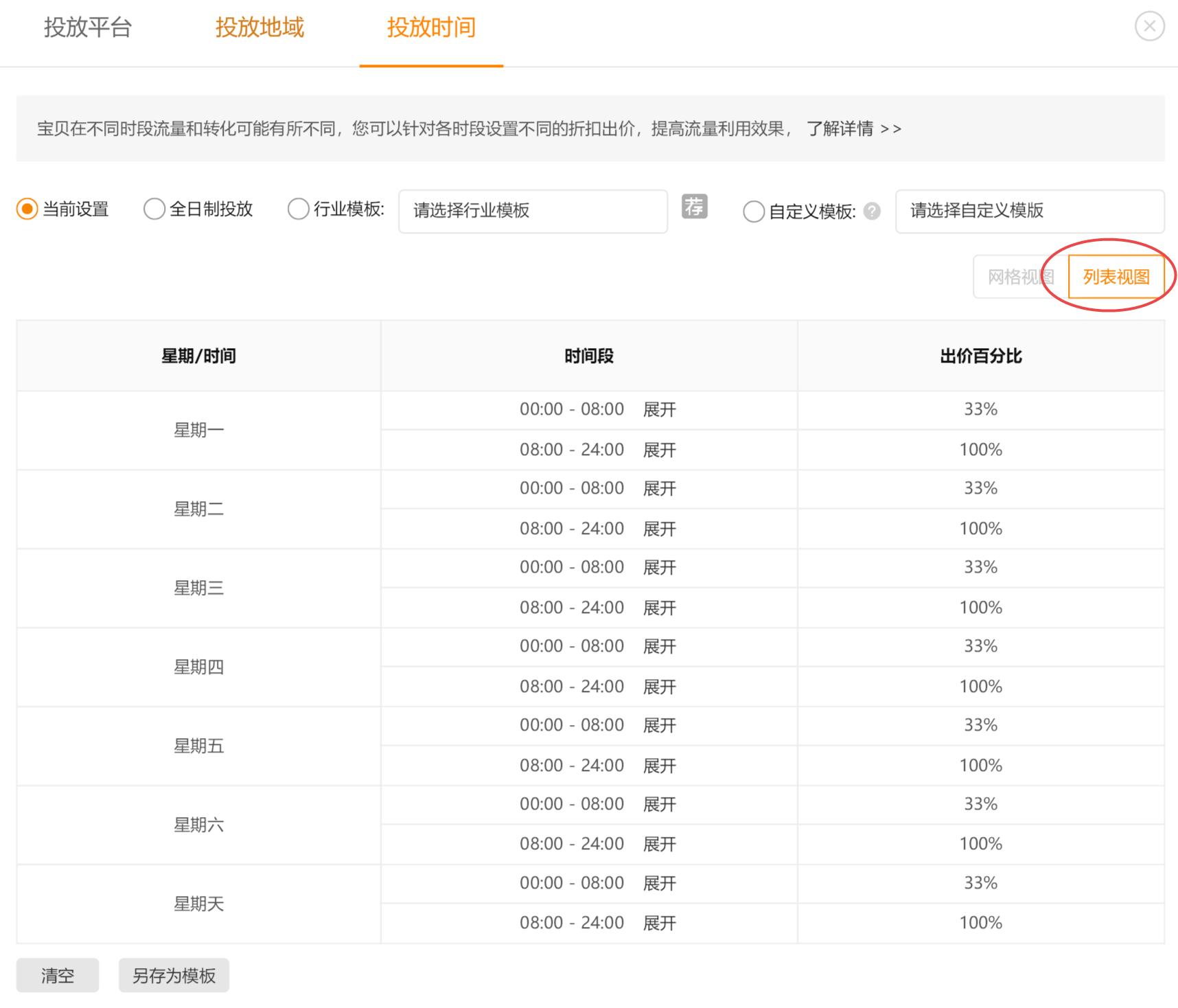Expand Sunday's 08:00-24:00 time slot

tap(660, 923)
